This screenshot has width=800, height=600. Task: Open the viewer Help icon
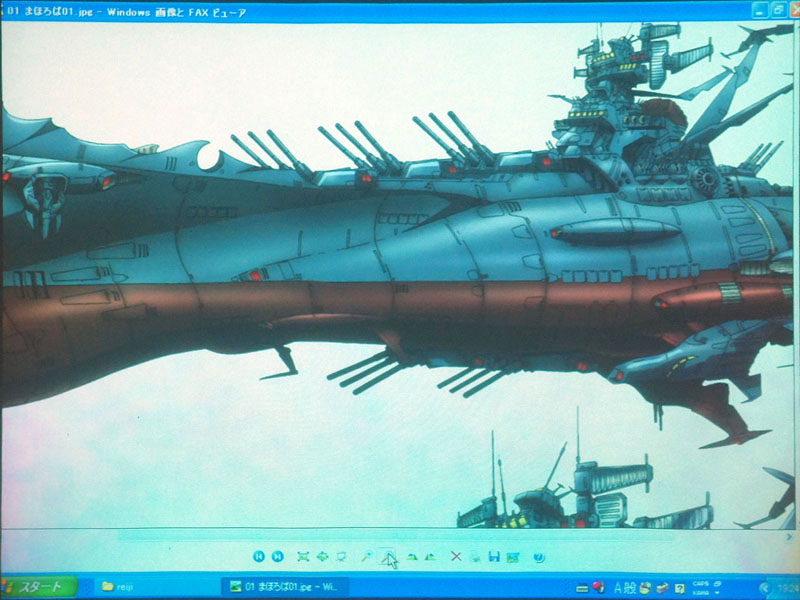point(539,556)
